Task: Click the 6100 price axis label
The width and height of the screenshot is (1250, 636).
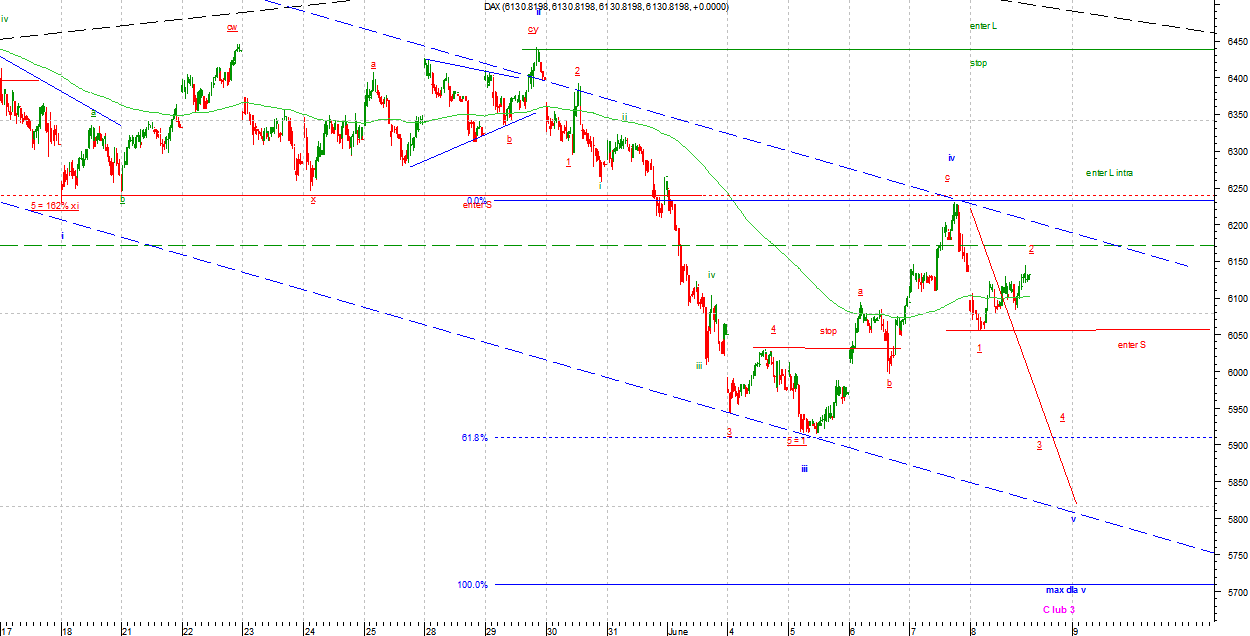Action: click(1234, 299)
